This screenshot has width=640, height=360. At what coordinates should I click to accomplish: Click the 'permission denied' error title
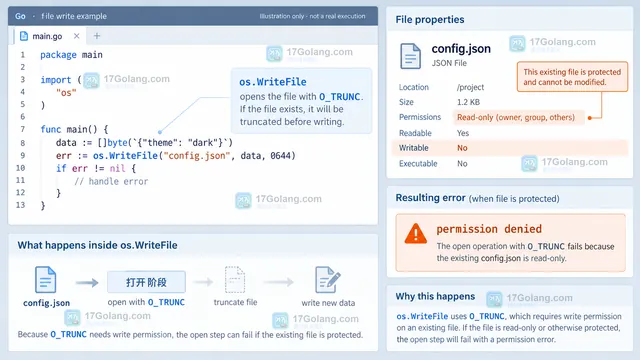pyautogui.click(x=489, y=229)
